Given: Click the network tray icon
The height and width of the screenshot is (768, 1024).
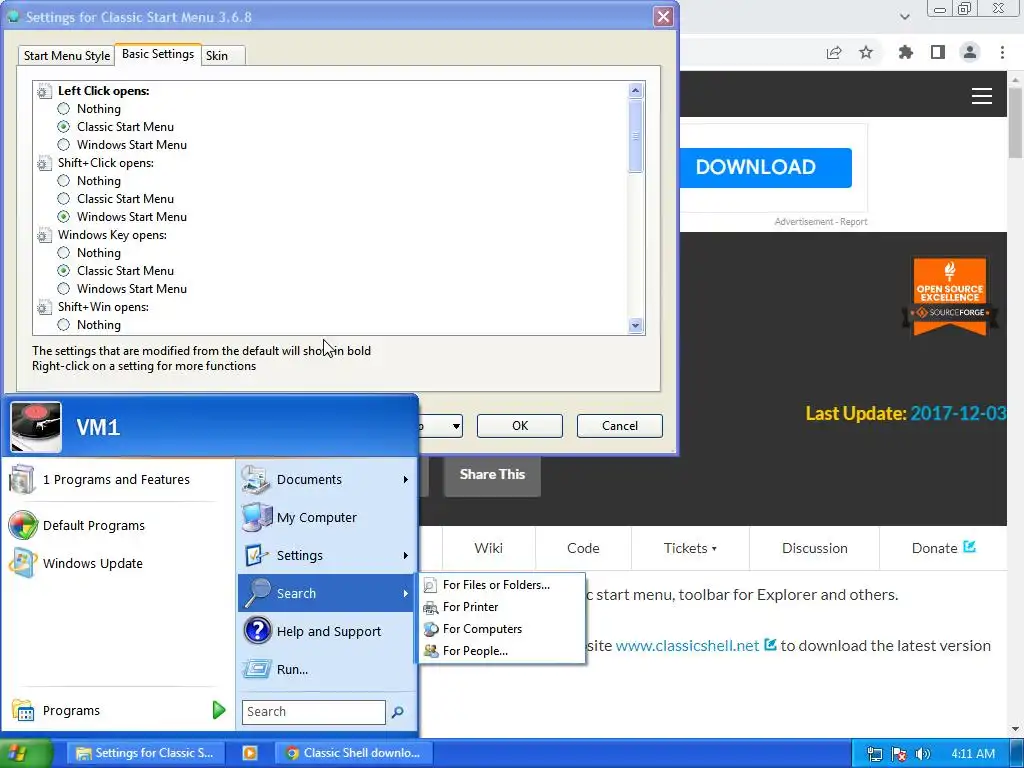Looking at the screenshot, I should pyautogui.click(x=875, y=754).
